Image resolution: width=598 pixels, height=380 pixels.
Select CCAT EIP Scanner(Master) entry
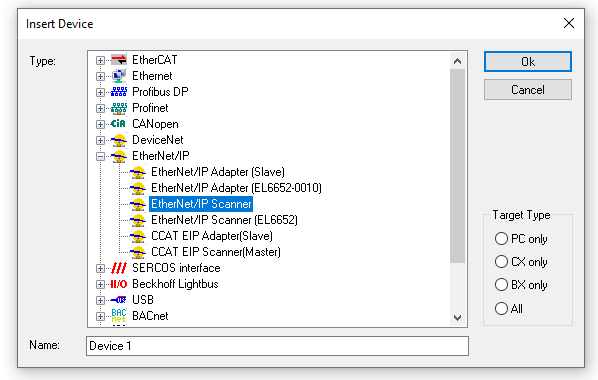coord(216,252)
